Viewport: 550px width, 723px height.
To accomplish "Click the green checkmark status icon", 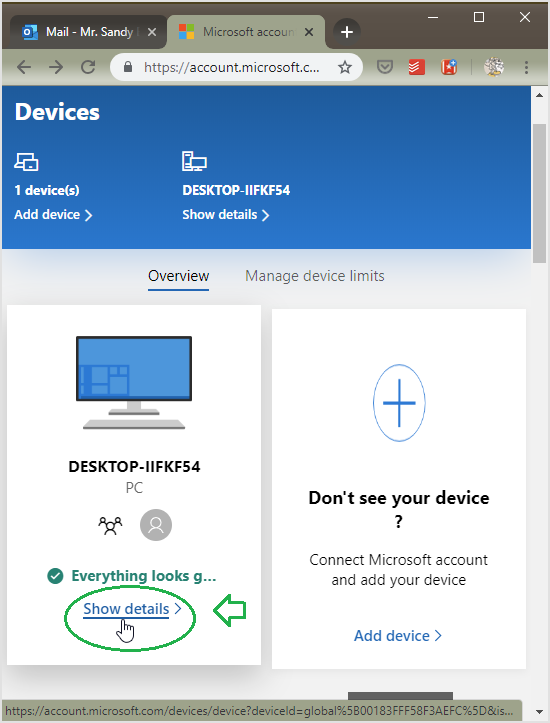I will 55,576.
